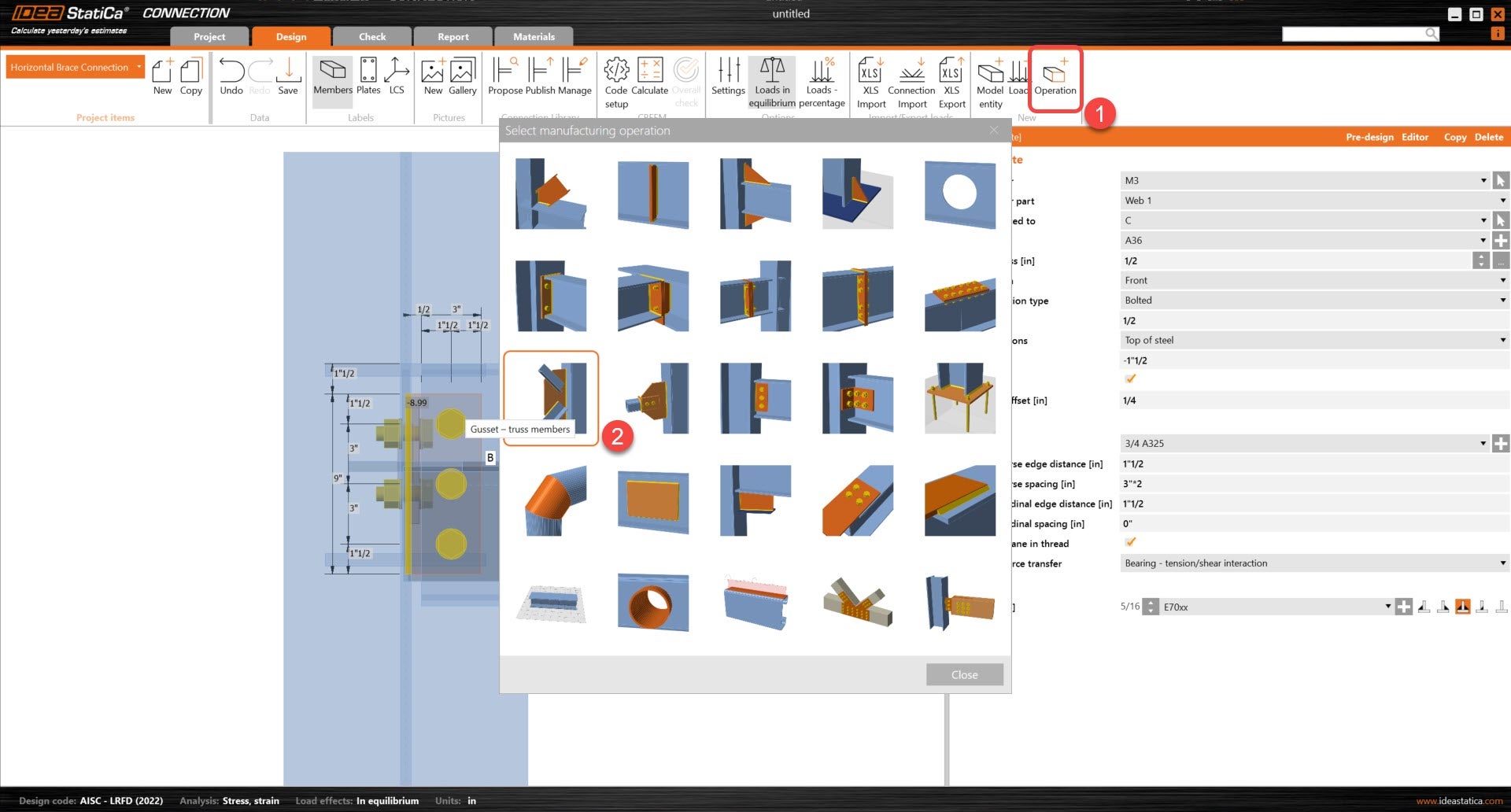This screenshot has width=1511, height=812.
Task: Uncheck the checkbox below the -1"1/2 value
Action: click(x=1130, y=378)
